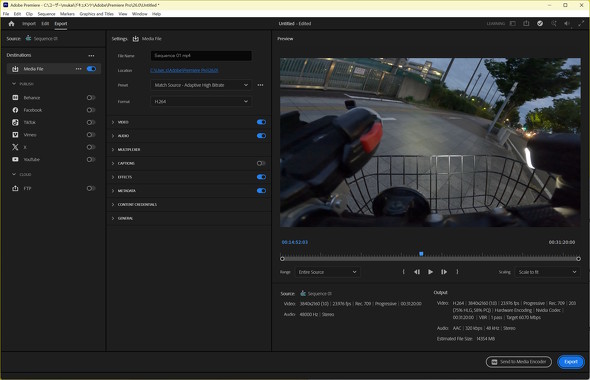
Task: Open Destinations panel three-dot menu
Action: pyautogui.click(x=91, y=55)
